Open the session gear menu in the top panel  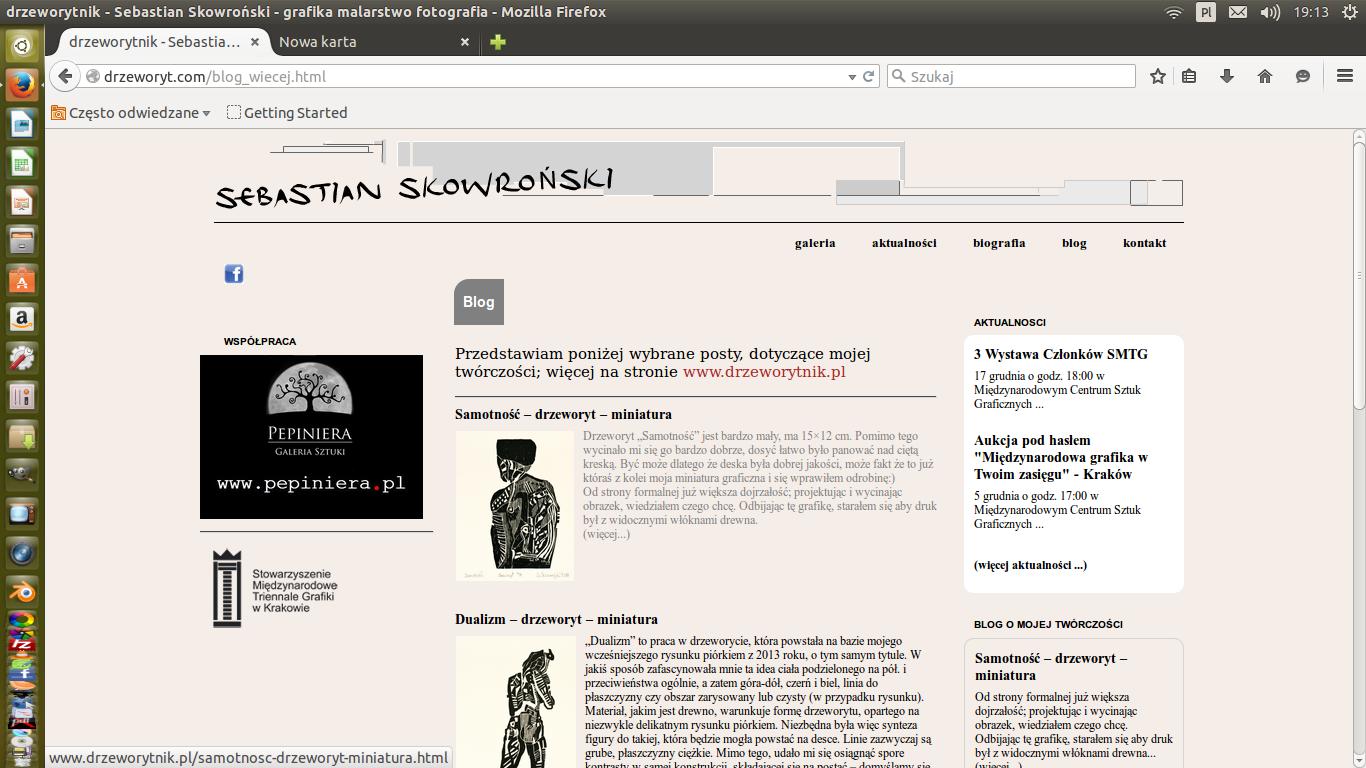pyautogui.click(x=1350, y=12)
